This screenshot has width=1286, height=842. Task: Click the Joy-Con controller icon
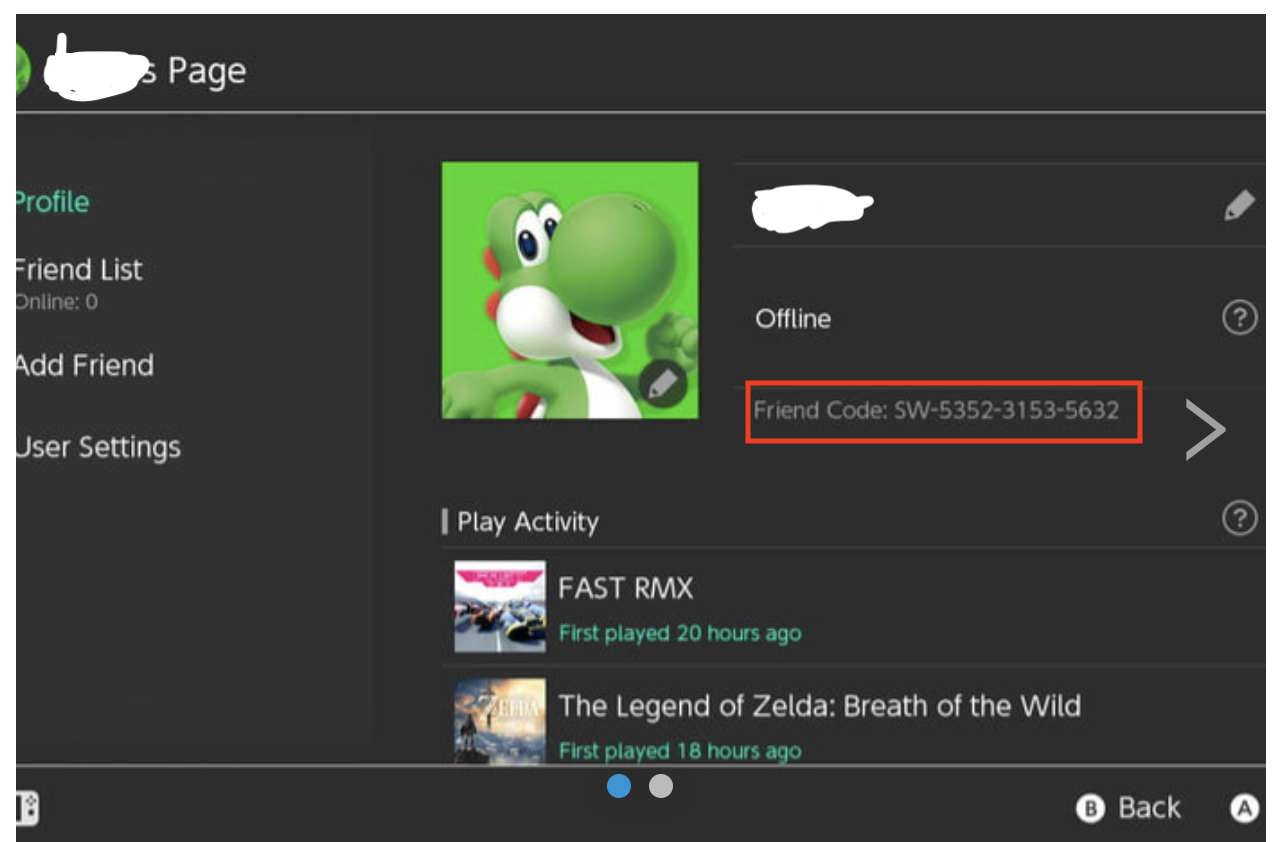pos(27,808)
